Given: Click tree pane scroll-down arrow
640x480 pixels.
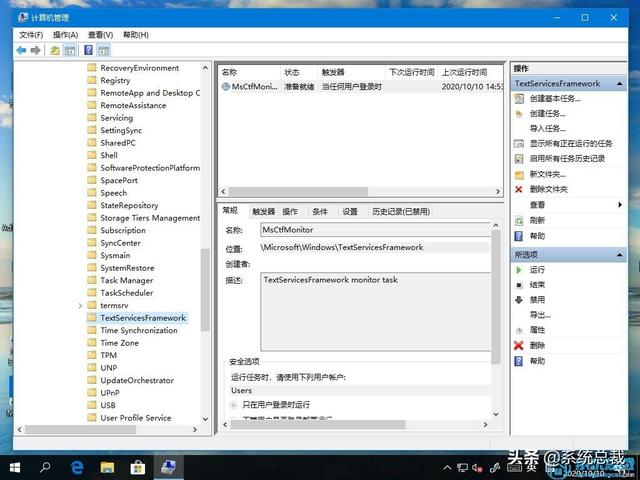Looking at the screenshot, I should coord(205,419).
